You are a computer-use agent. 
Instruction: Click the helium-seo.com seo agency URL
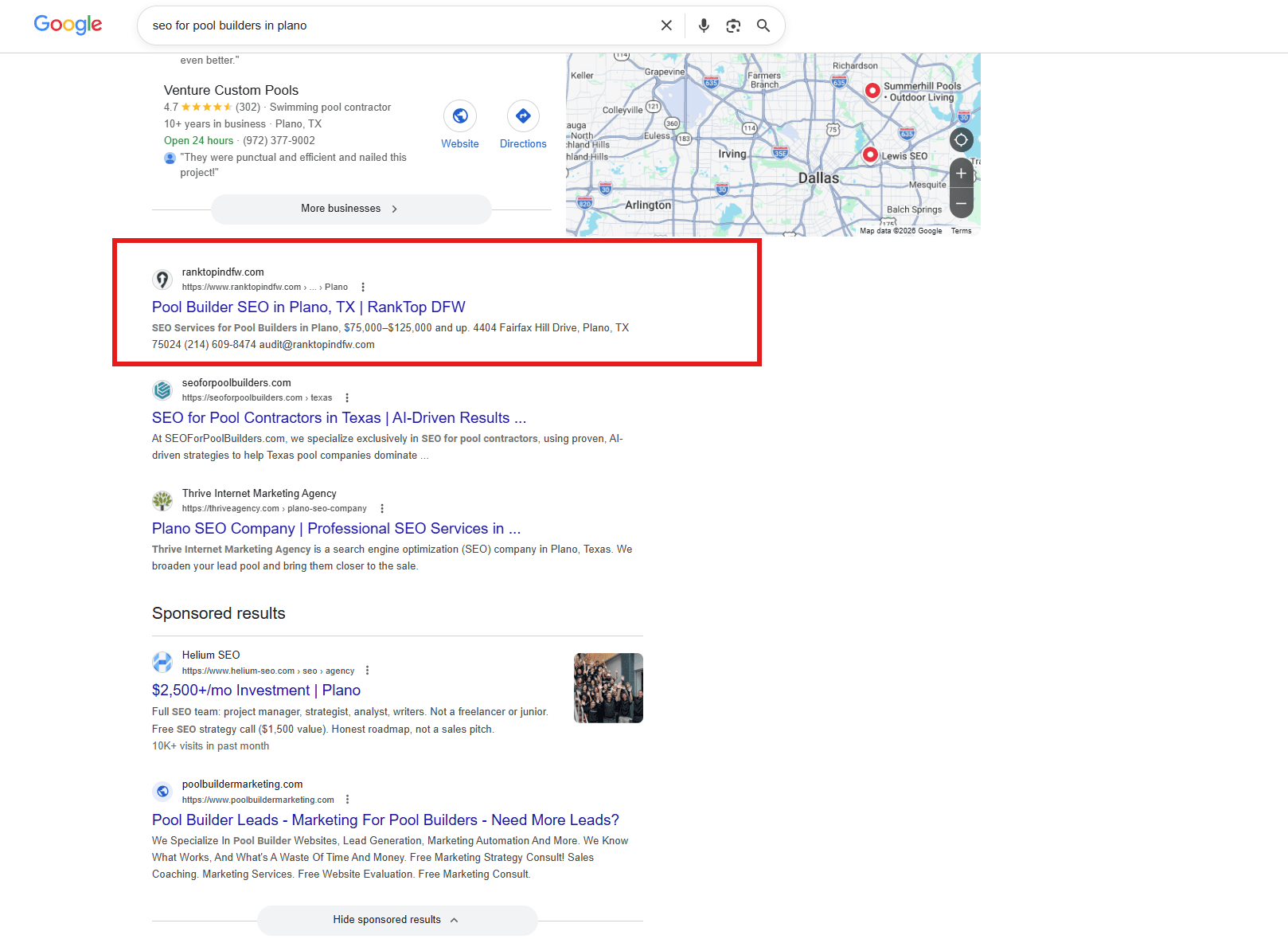pos(268,671)
